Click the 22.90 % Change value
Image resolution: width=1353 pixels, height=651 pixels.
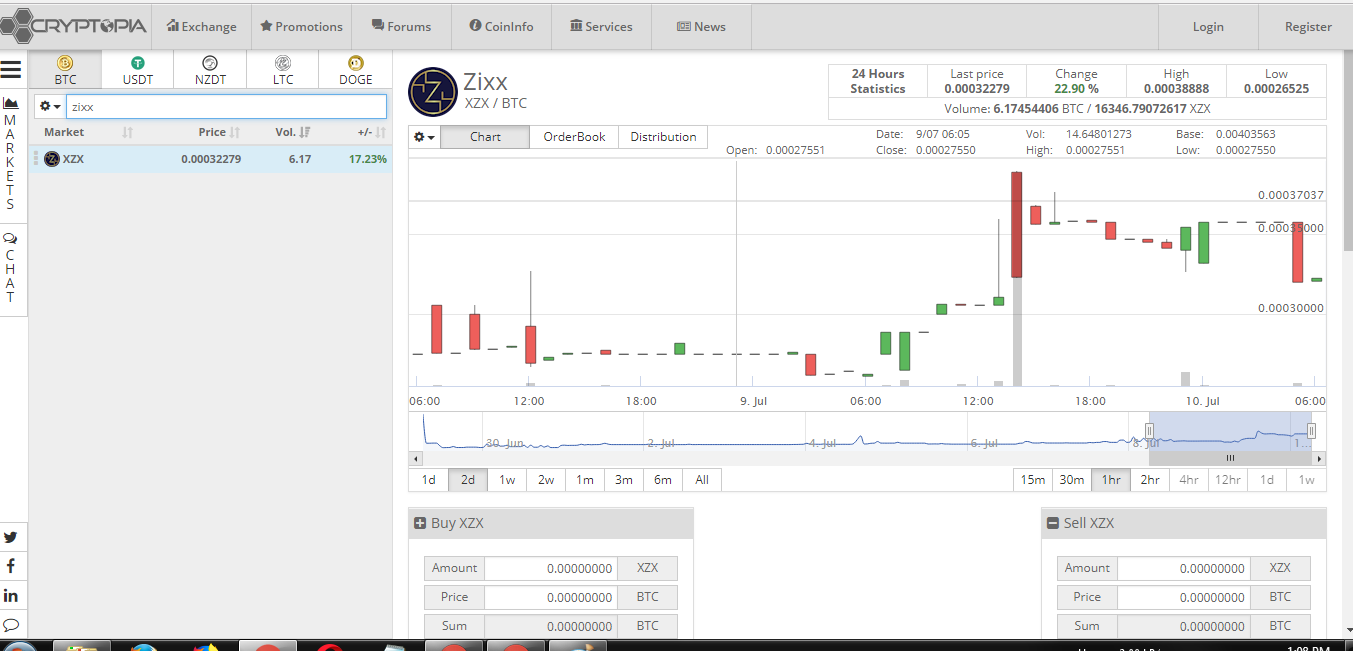1076,89
